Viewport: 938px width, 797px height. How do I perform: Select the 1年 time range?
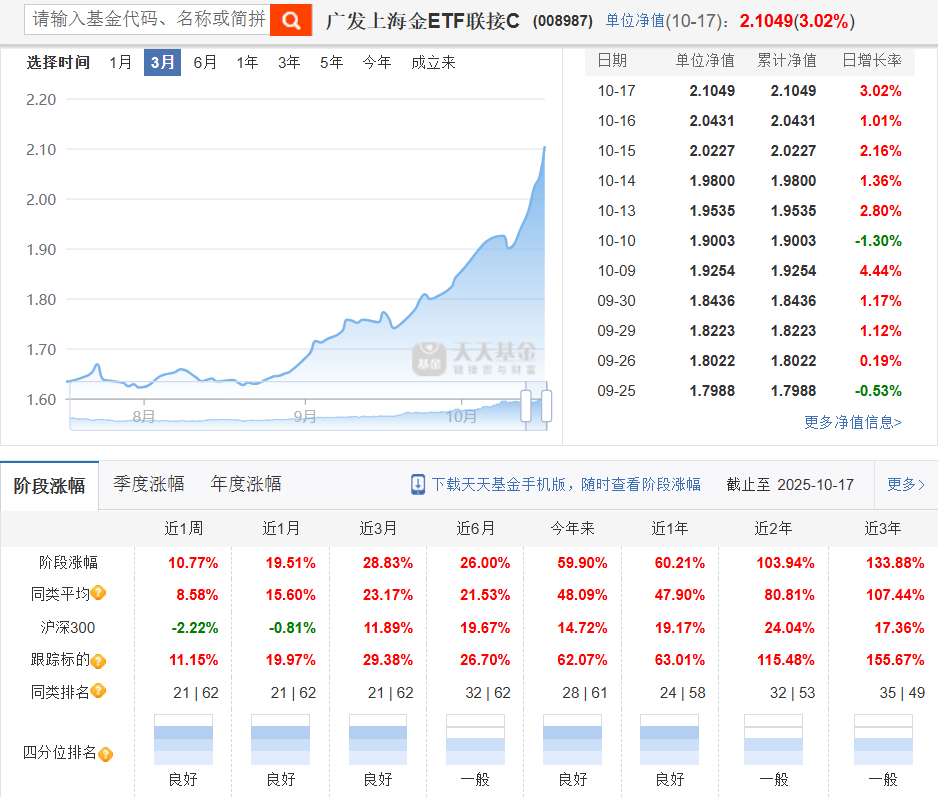[x=246, y=62]
